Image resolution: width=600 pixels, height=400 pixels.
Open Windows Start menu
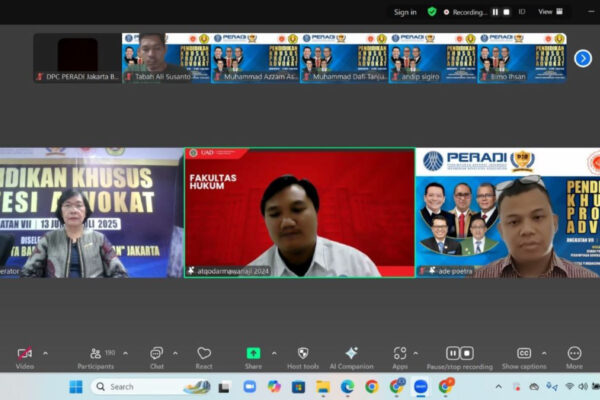(76, 387)
